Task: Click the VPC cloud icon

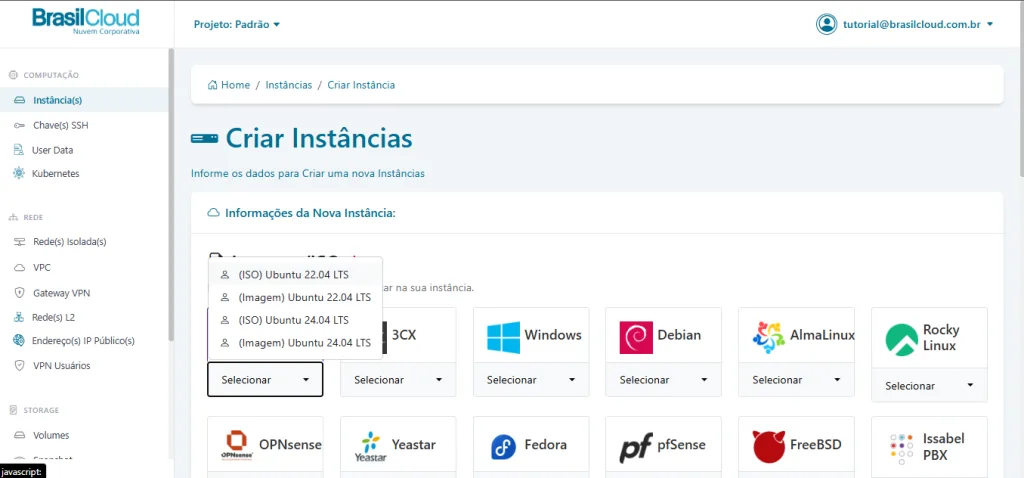Action: tap(20, 268)
